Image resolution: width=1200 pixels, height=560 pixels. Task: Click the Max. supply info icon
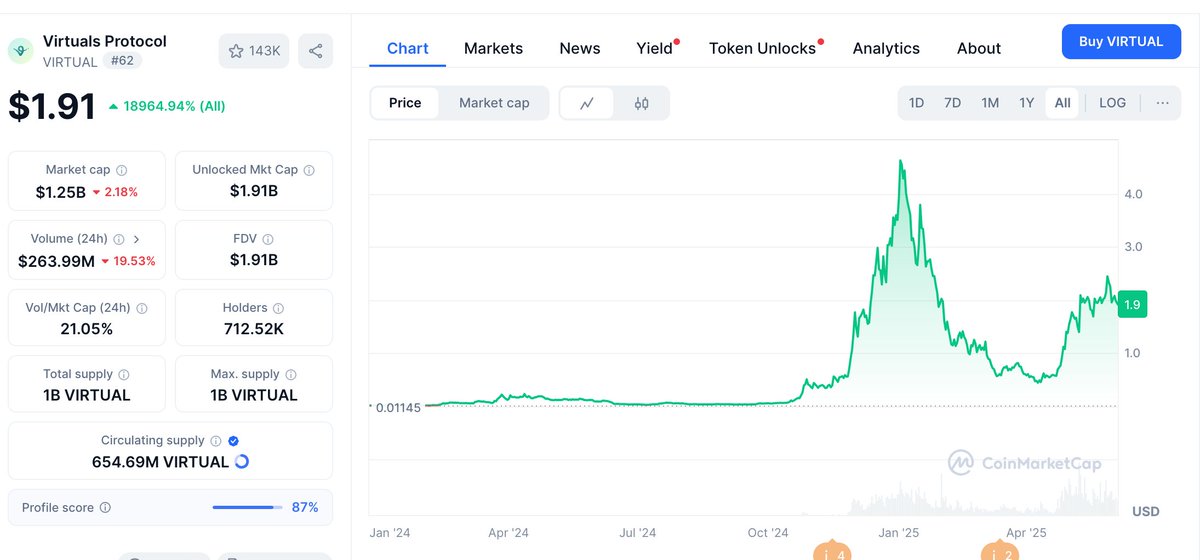pyautogui.click(x=291, y=374)
